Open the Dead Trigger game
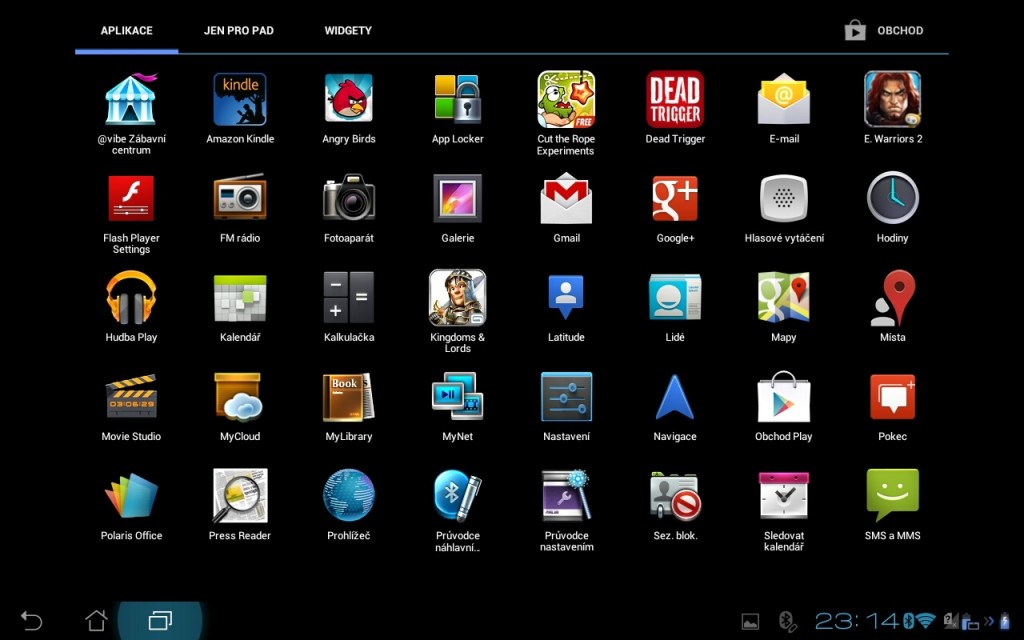Image resolution: width=1024 pixels, height=640 pixels. point(675,99)
